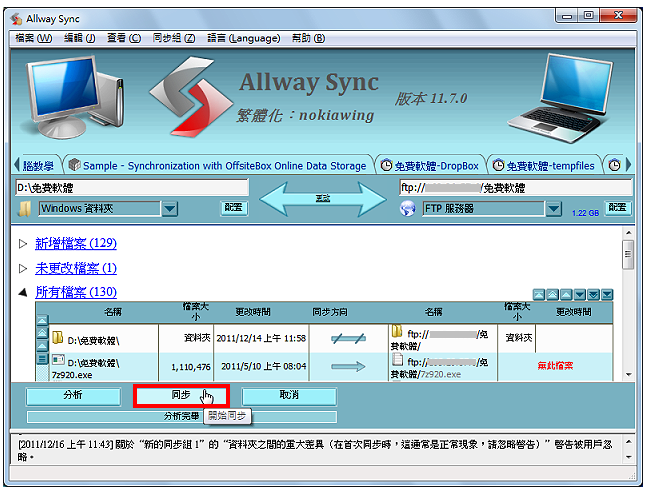
Task: Open the 未更改檔案 (1) link
Action: tap(76, 269)
